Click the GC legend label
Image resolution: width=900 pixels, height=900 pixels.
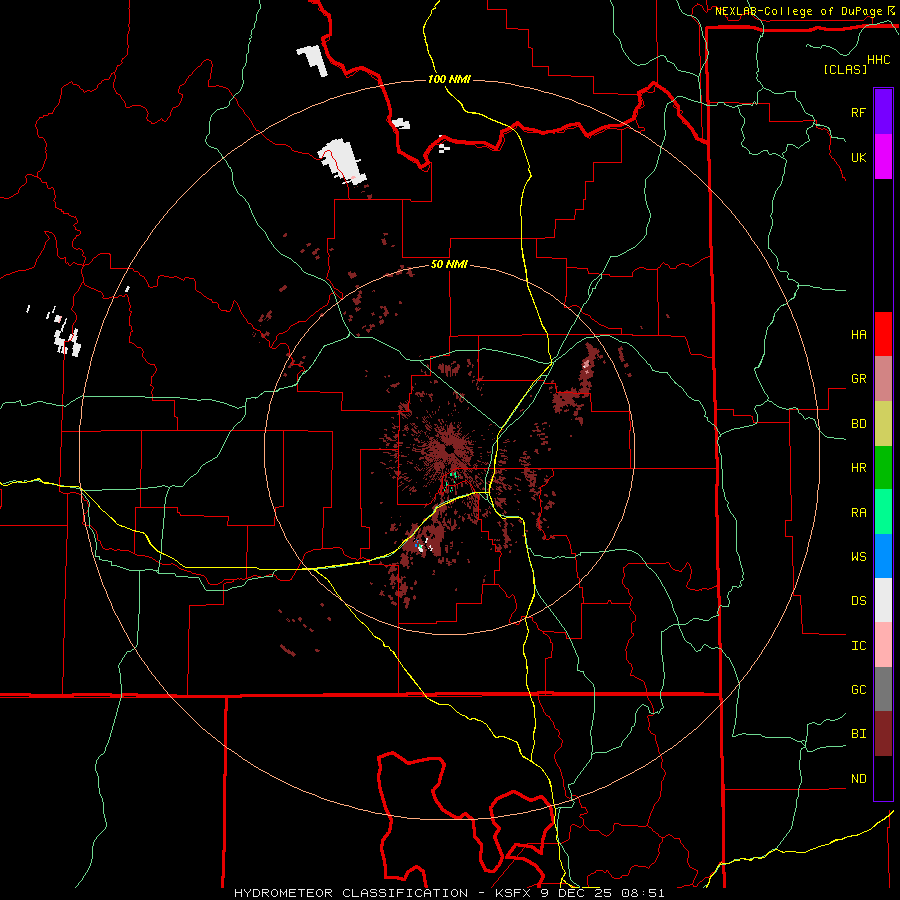(858, 690)
